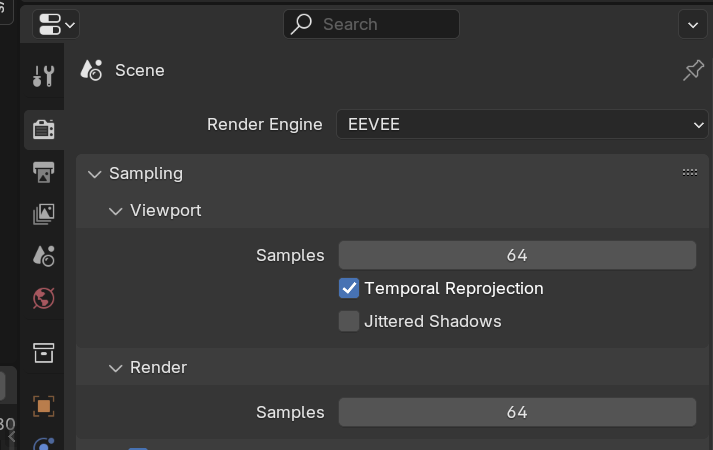Open the Render Engine dropdown showing EEVEE

click(522, 124)
